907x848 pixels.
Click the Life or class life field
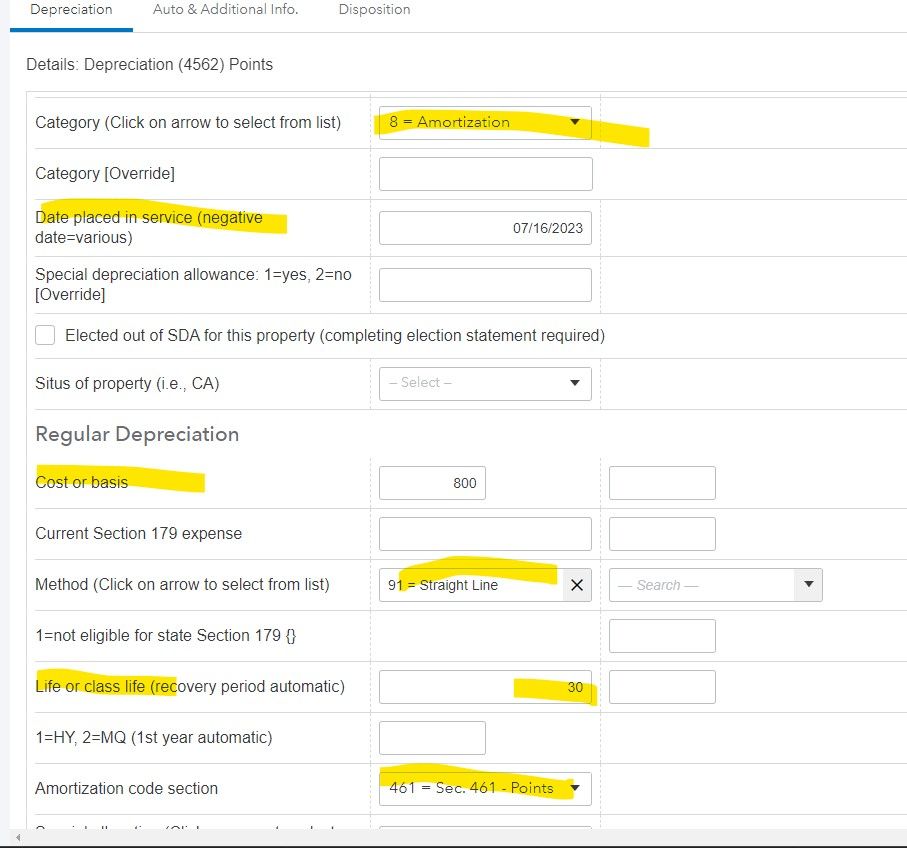(x=485, y=687)
